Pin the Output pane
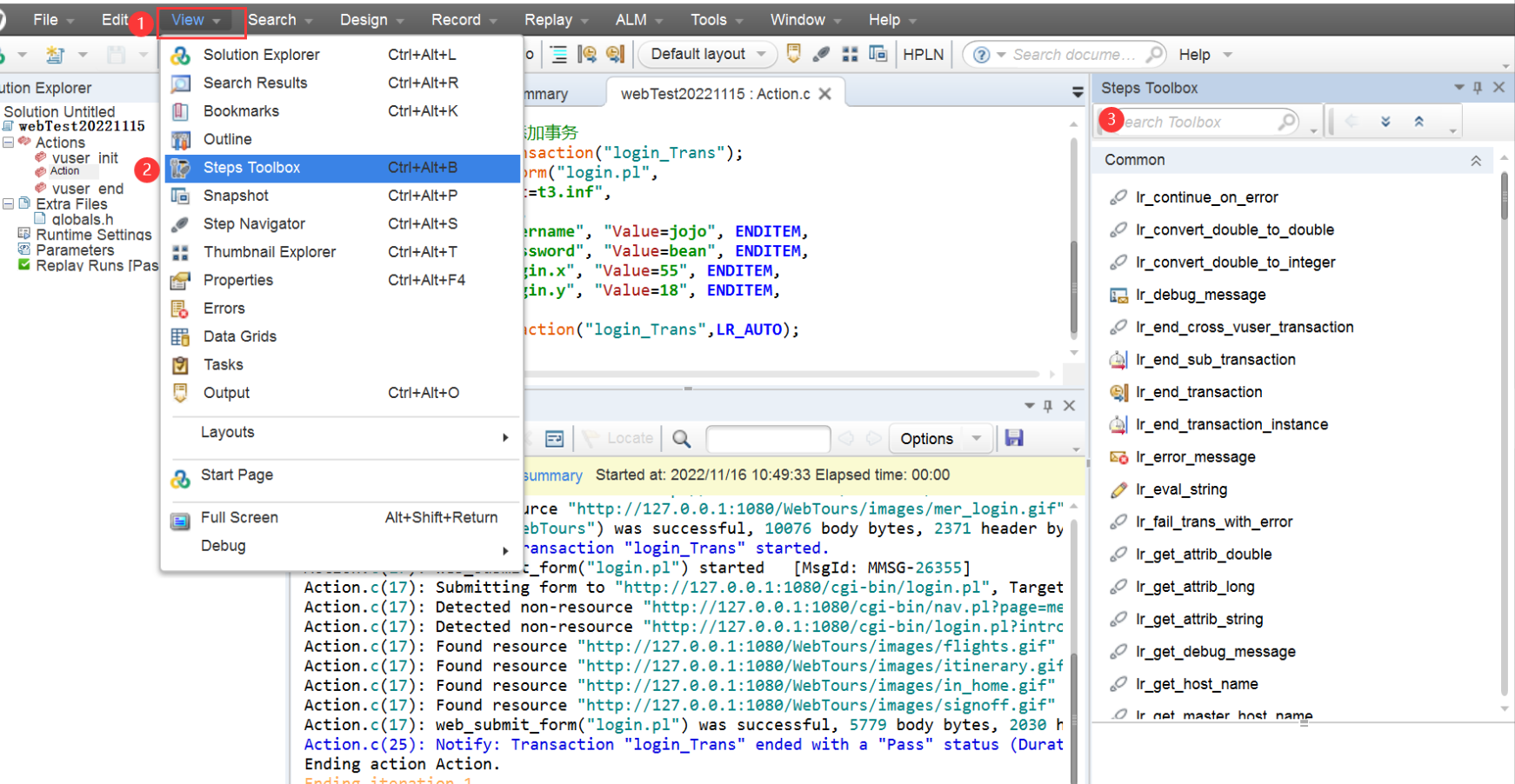The image size is (1515, 784). [x=1048, y=406]
